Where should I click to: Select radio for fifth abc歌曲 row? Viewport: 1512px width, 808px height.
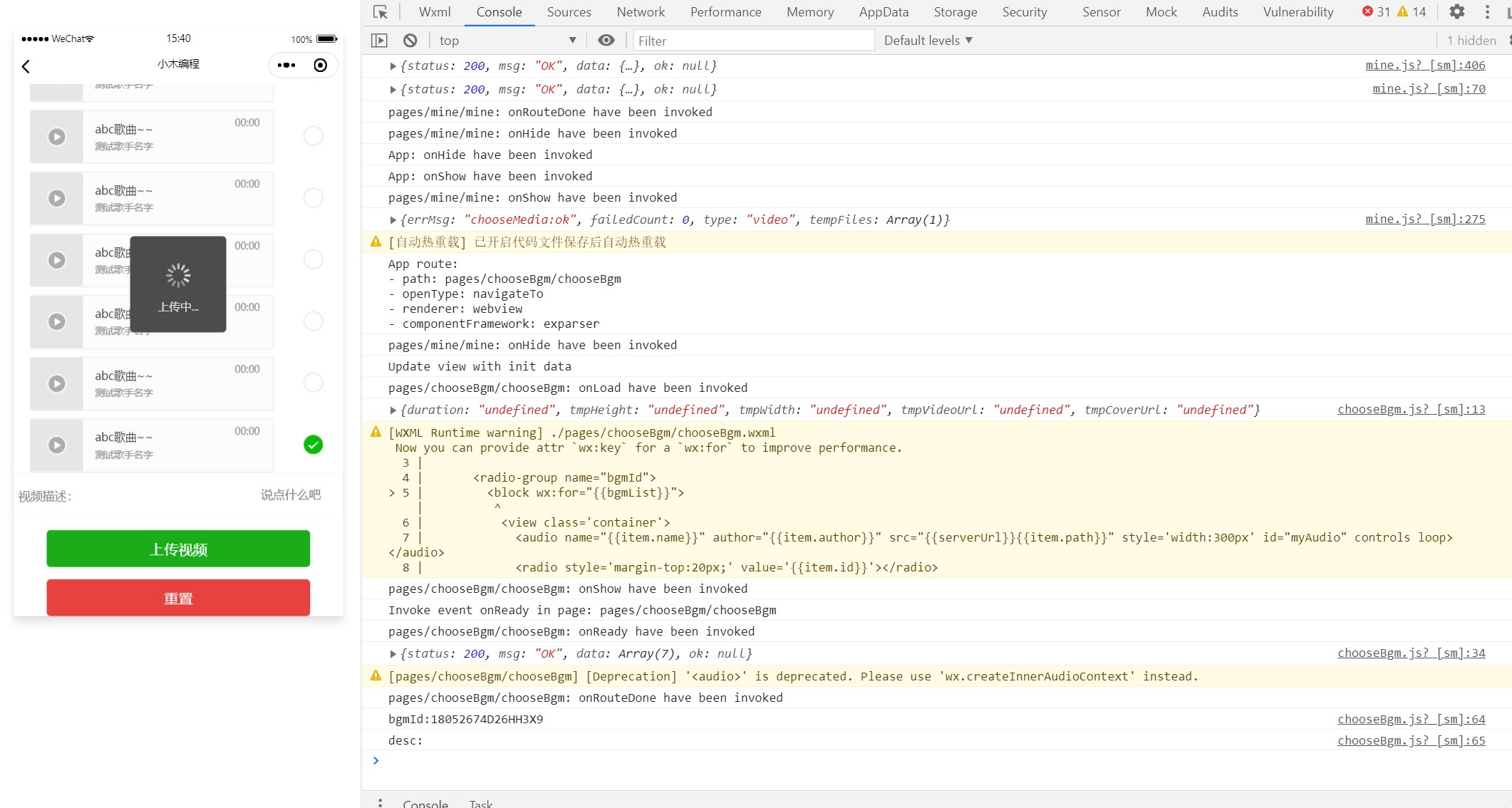[314, 383]
